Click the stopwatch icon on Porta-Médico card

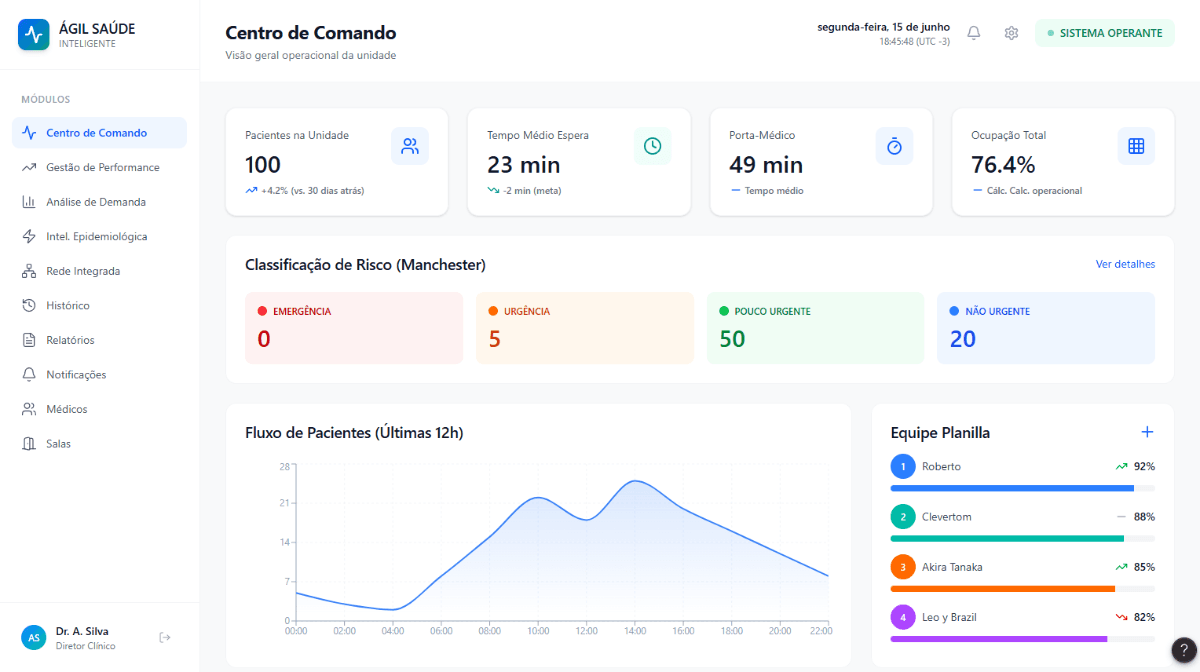coord(894,146)
